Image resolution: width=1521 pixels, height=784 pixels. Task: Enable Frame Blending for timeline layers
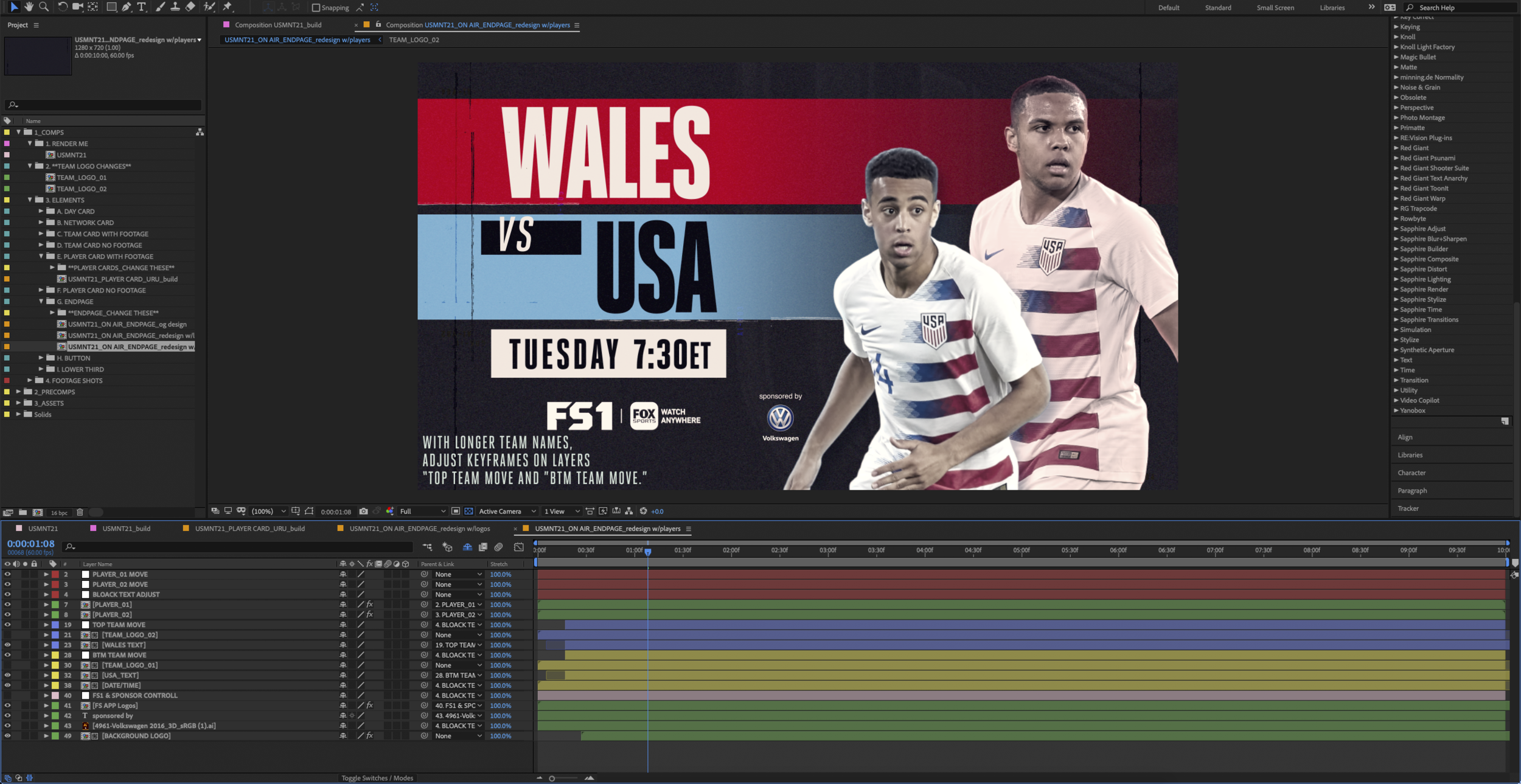click(x=482, y=547)
